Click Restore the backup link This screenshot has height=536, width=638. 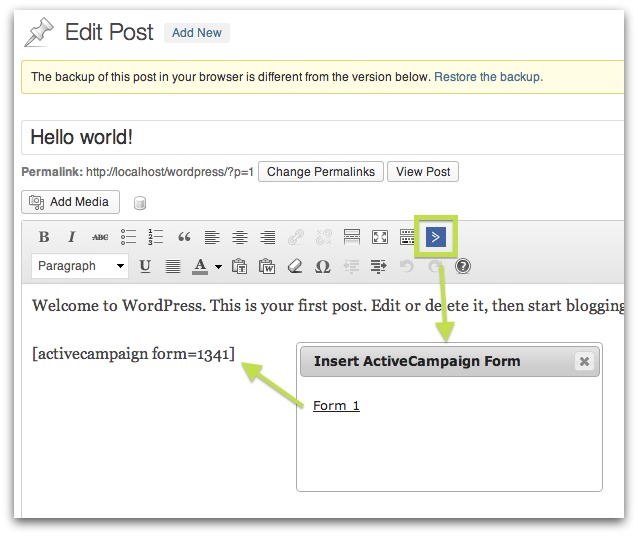488,77
